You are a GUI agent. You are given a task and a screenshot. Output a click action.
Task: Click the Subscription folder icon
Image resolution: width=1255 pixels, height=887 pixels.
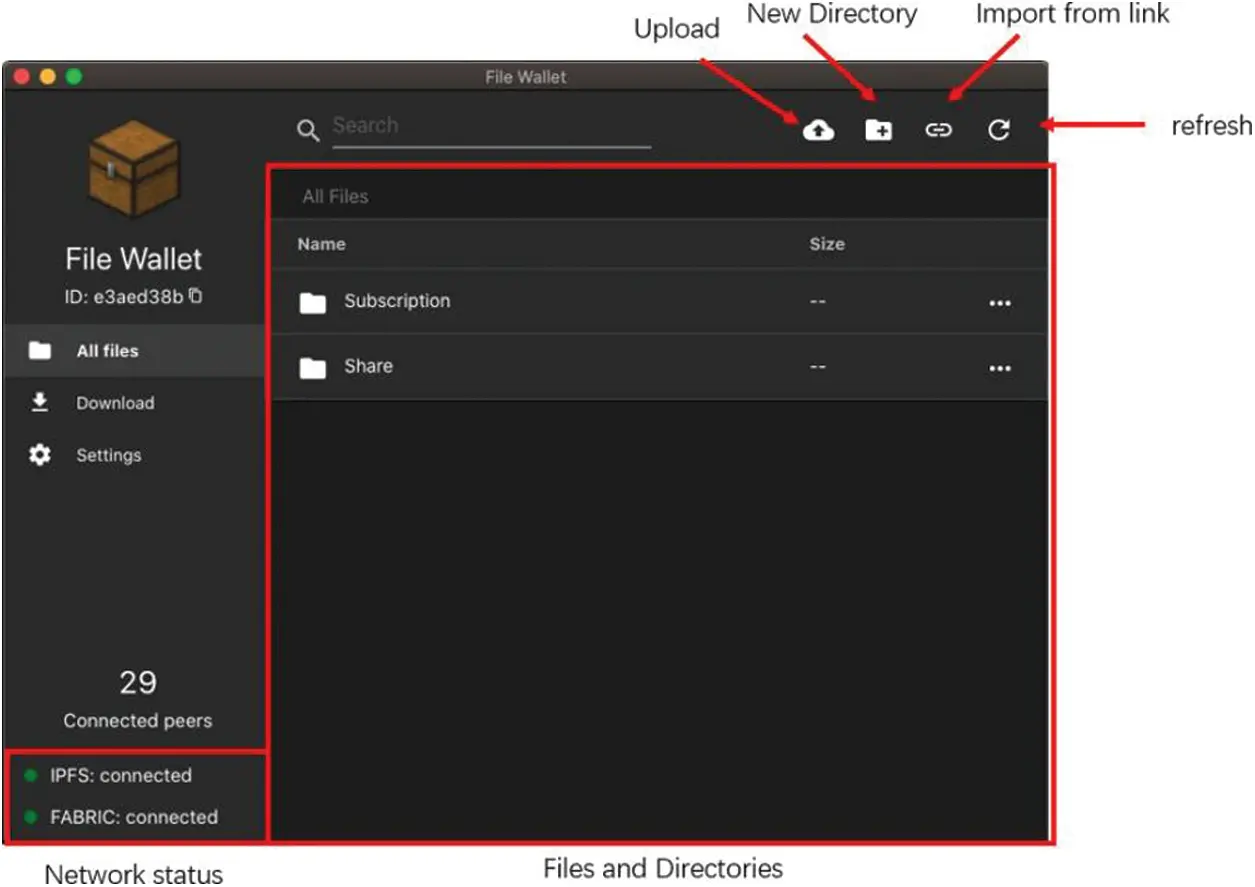(313, 302)
